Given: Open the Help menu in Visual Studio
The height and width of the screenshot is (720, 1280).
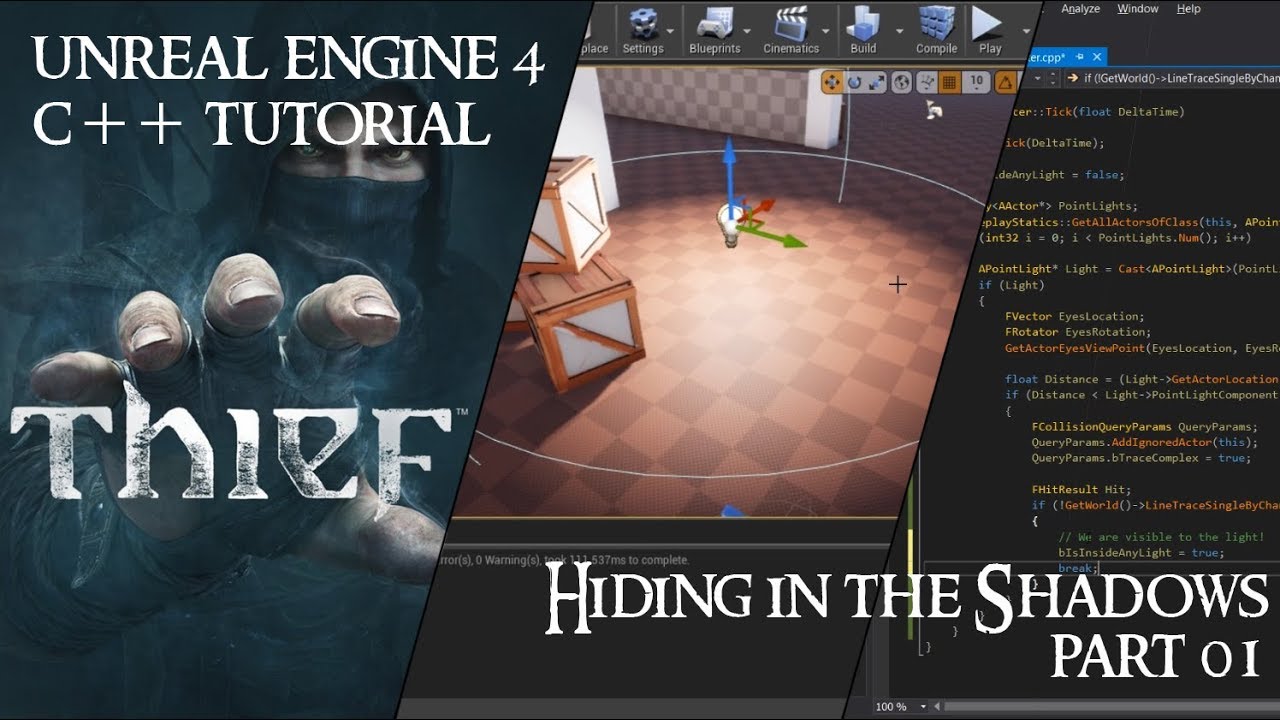Looking at the screenshot, I should [x=1188, y=9].
